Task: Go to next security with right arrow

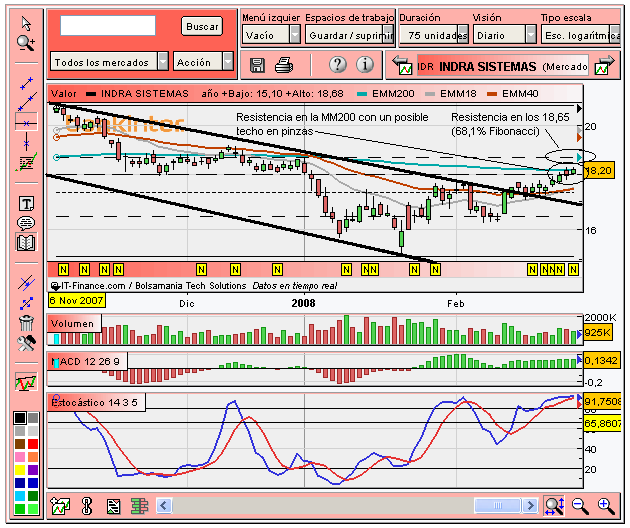Action: coord(605,66)
